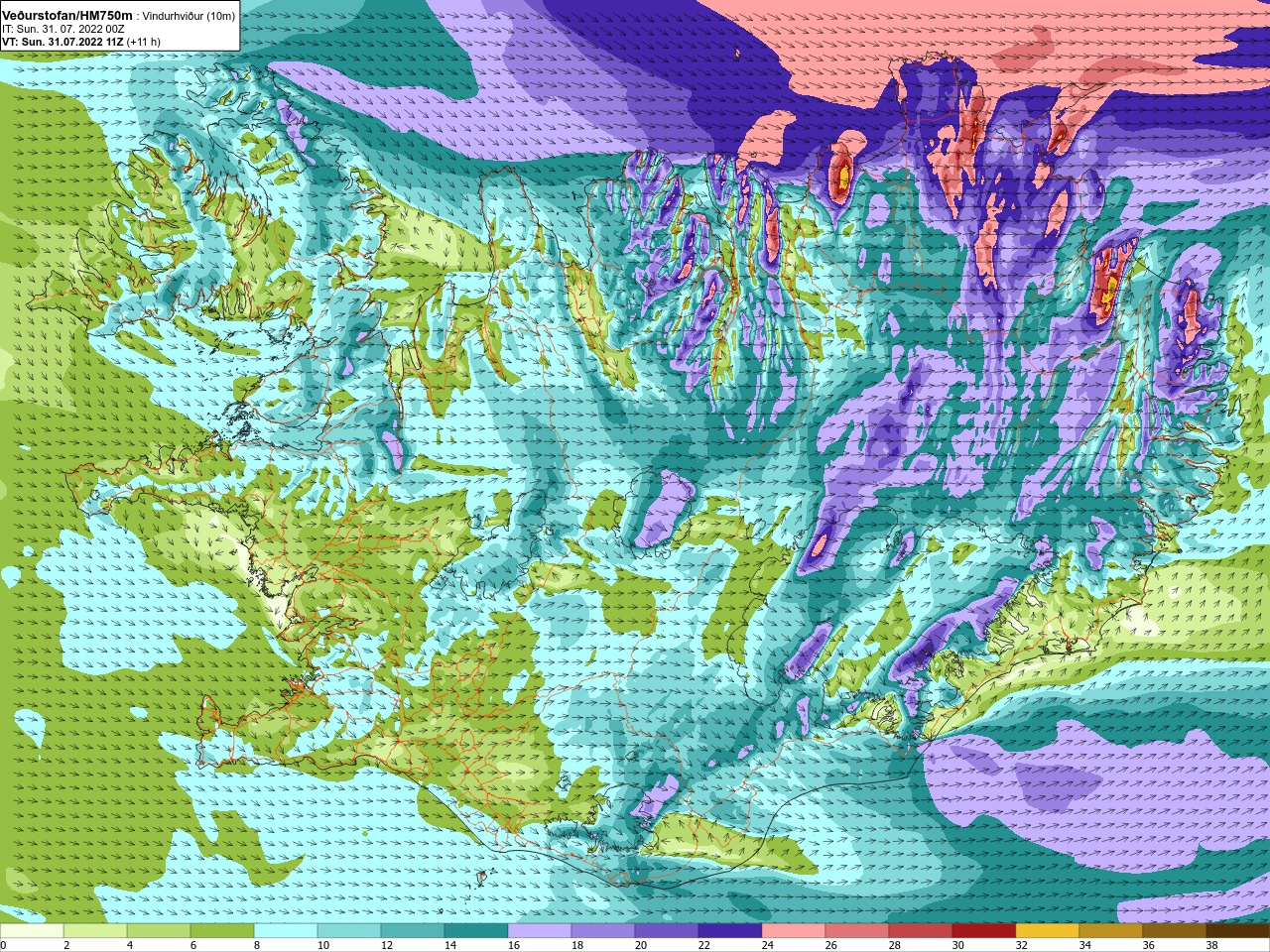Screen dimensions: 1270x952
Task: Click the legend value label 30
Action: coord(958,946)
